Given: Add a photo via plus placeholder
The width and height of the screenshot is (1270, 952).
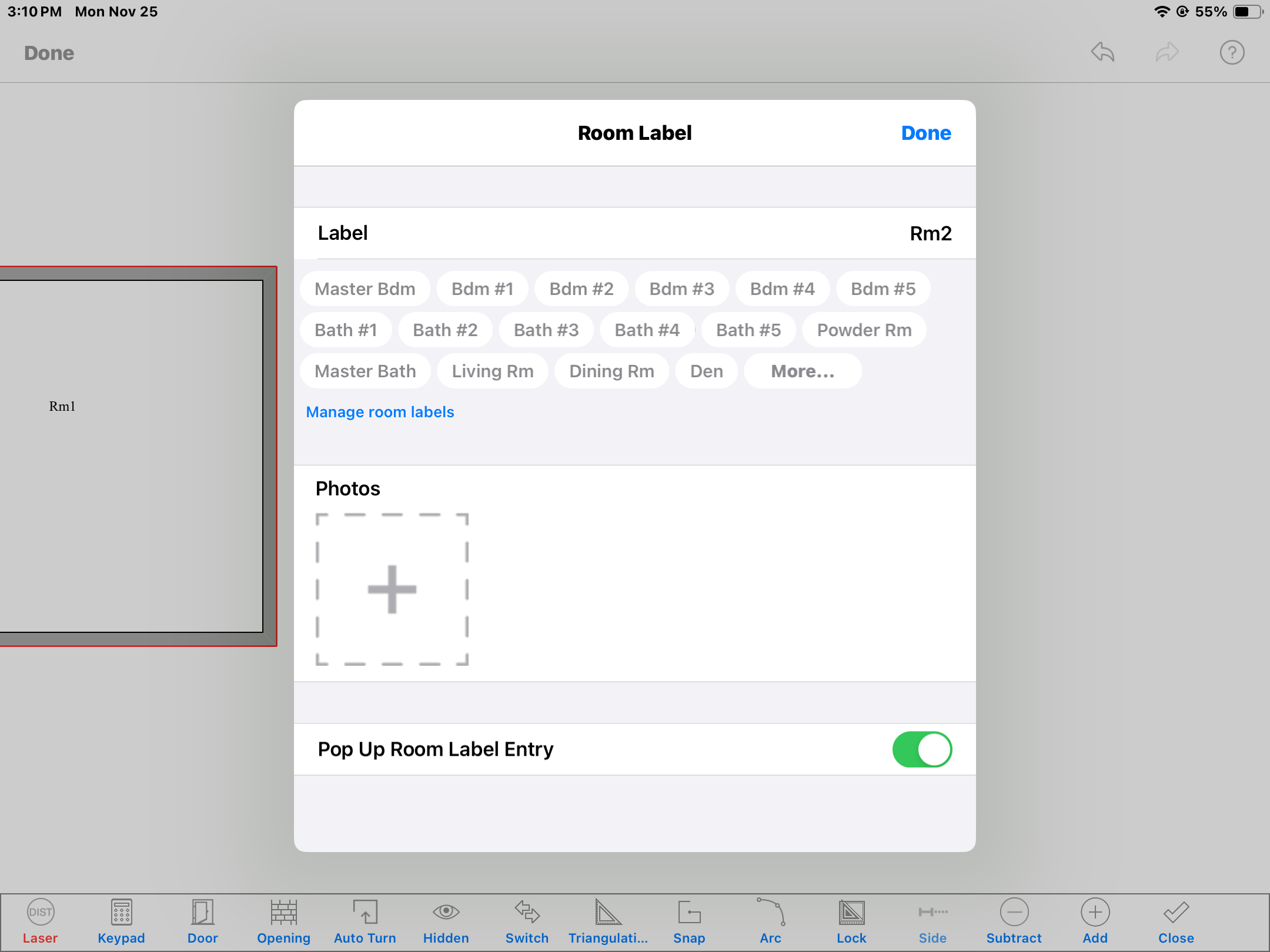Looking at the screenshot, I should coord(392,589).
